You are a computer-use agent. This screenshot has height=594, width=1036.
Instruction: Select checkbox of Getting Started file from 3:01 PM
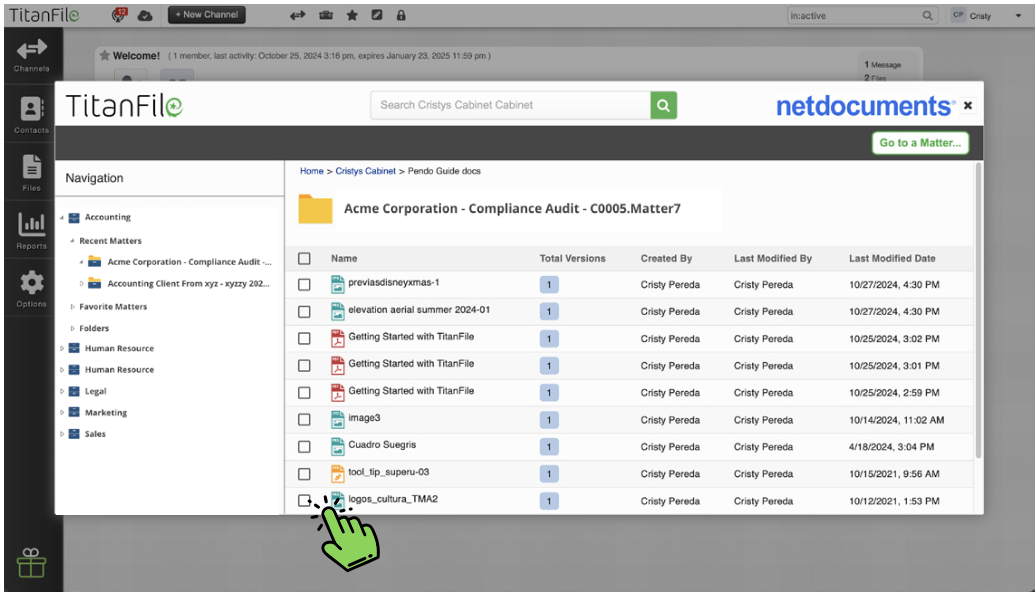304,365
